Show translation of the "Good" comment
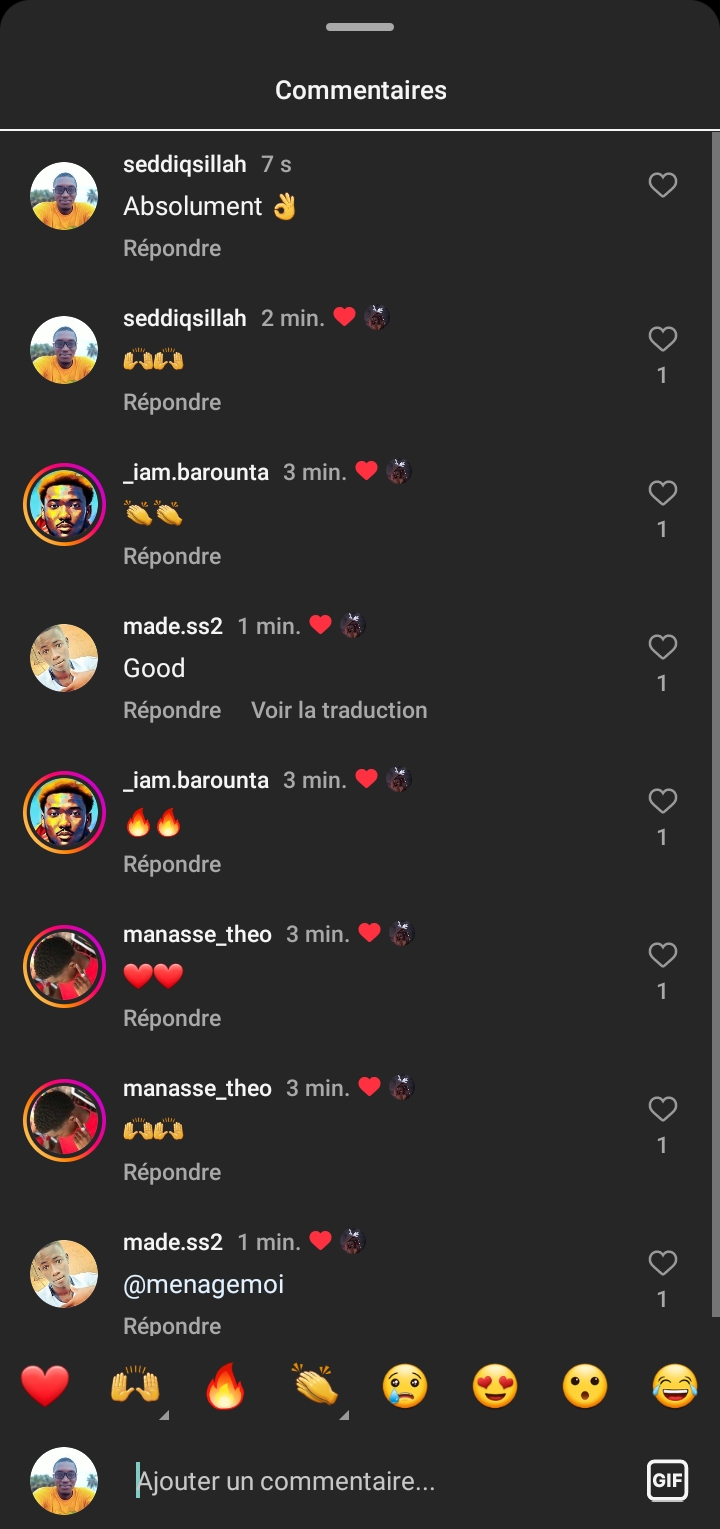The image size is (720, 1529). (339, 710)
